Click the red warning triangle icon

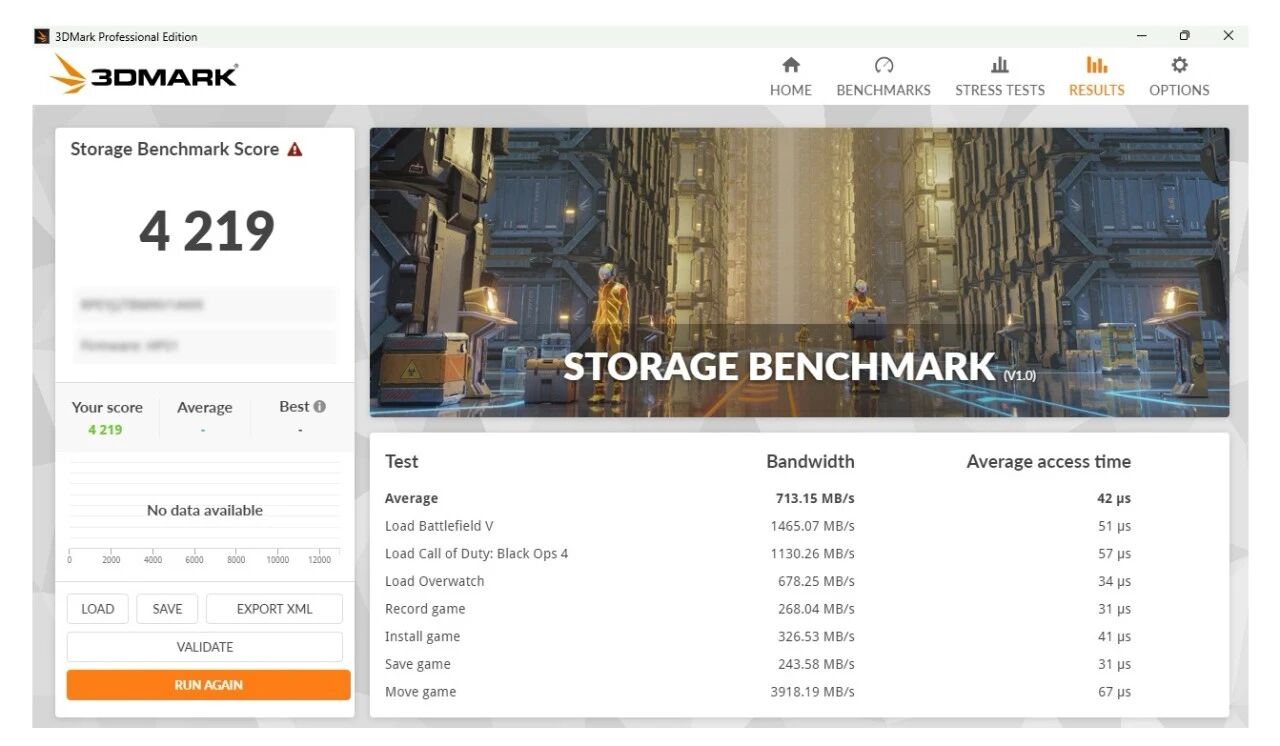point(294,149)
